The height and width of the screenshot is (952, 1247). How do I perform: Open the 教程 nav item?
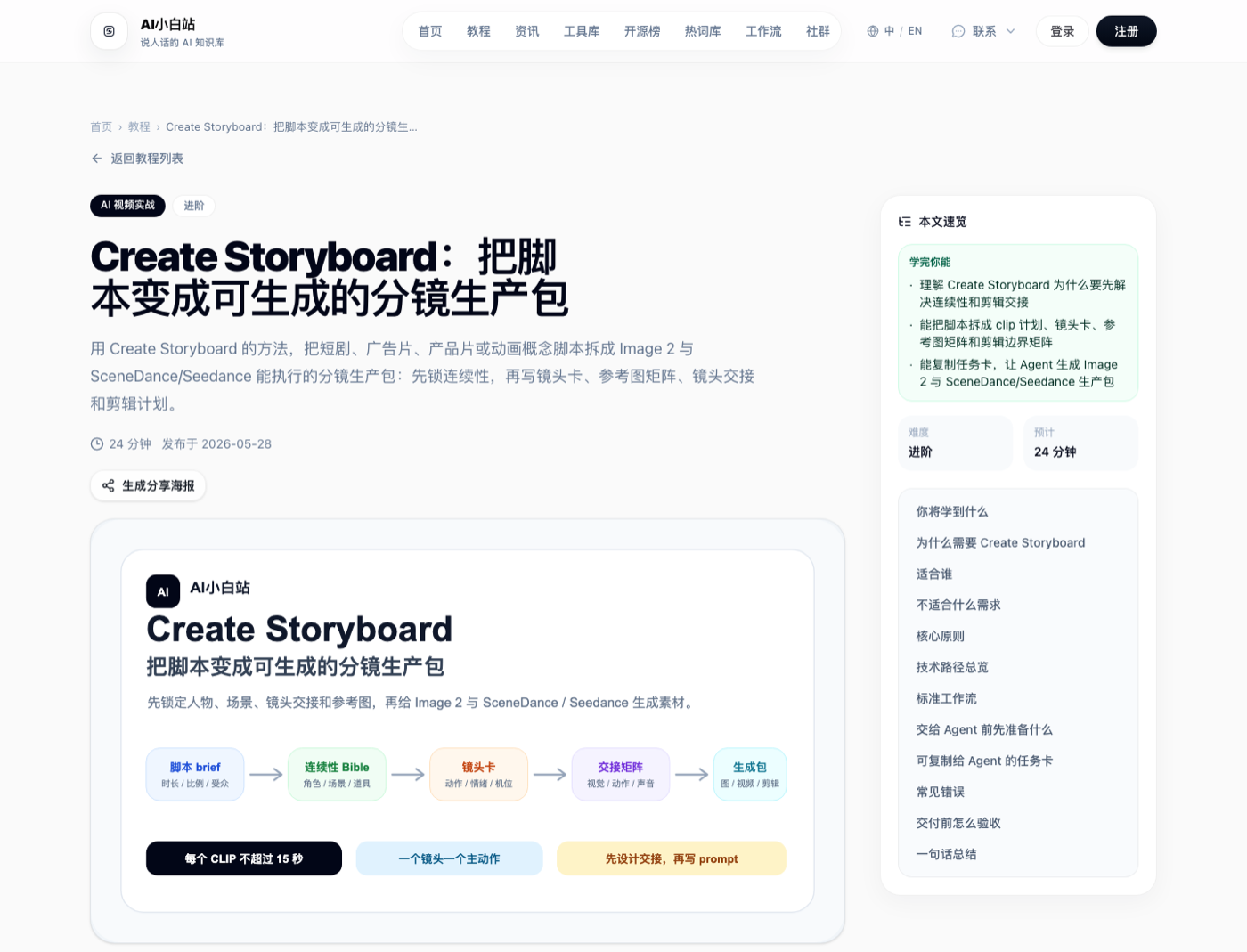(478, 31)
